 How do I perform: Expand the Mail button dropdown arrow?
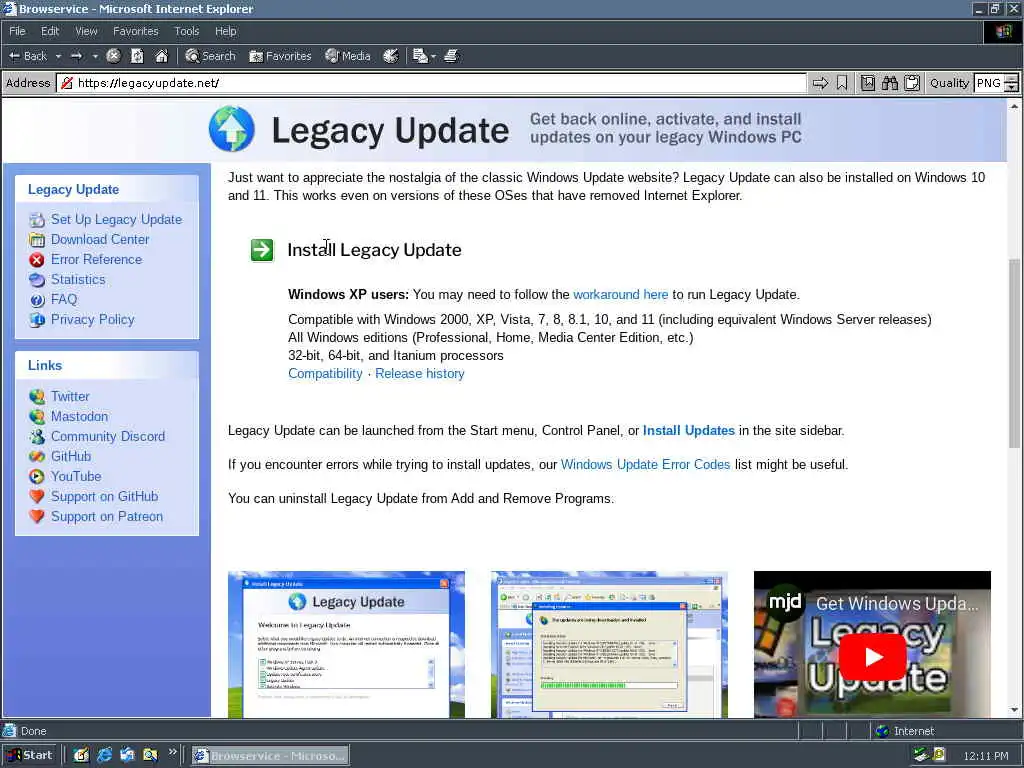pos(433,56)
